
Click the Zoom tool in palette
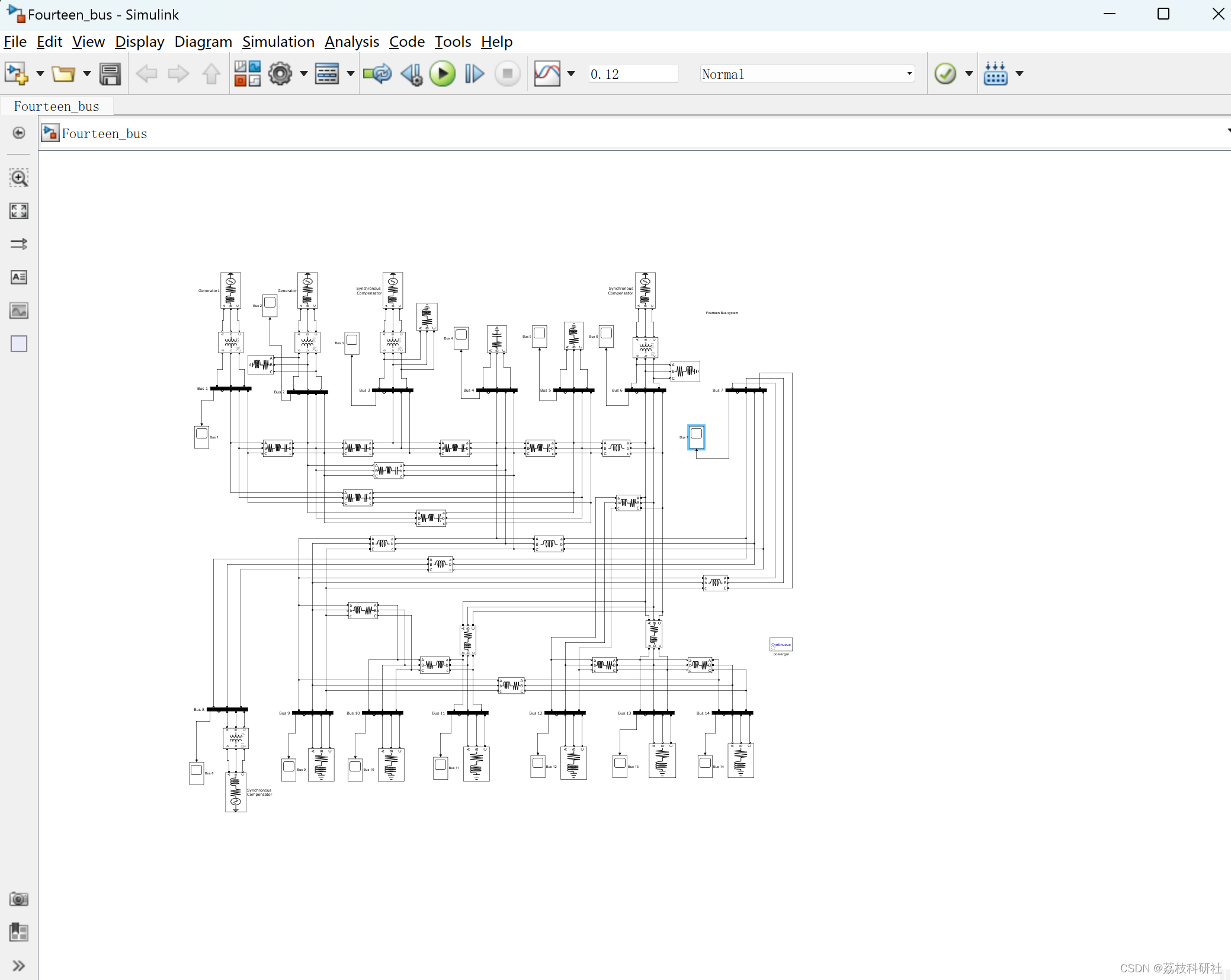click(x=19, y=178)
